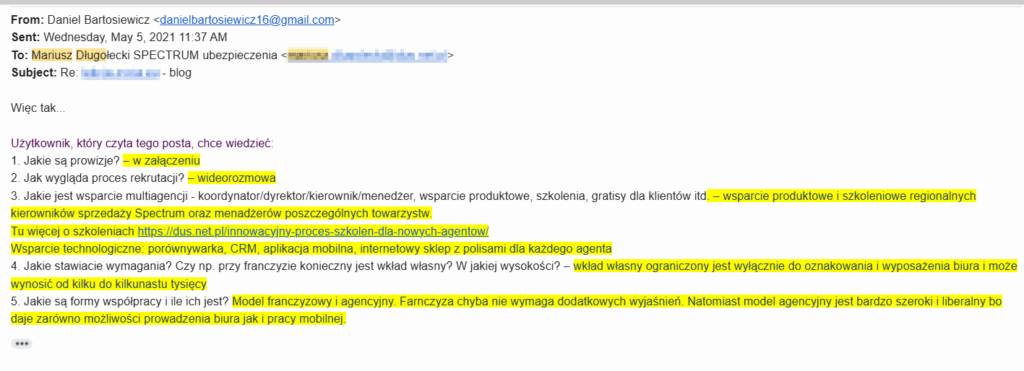Click the highlighted name 'Mariusz' in To field

click(x=52, y=56)
